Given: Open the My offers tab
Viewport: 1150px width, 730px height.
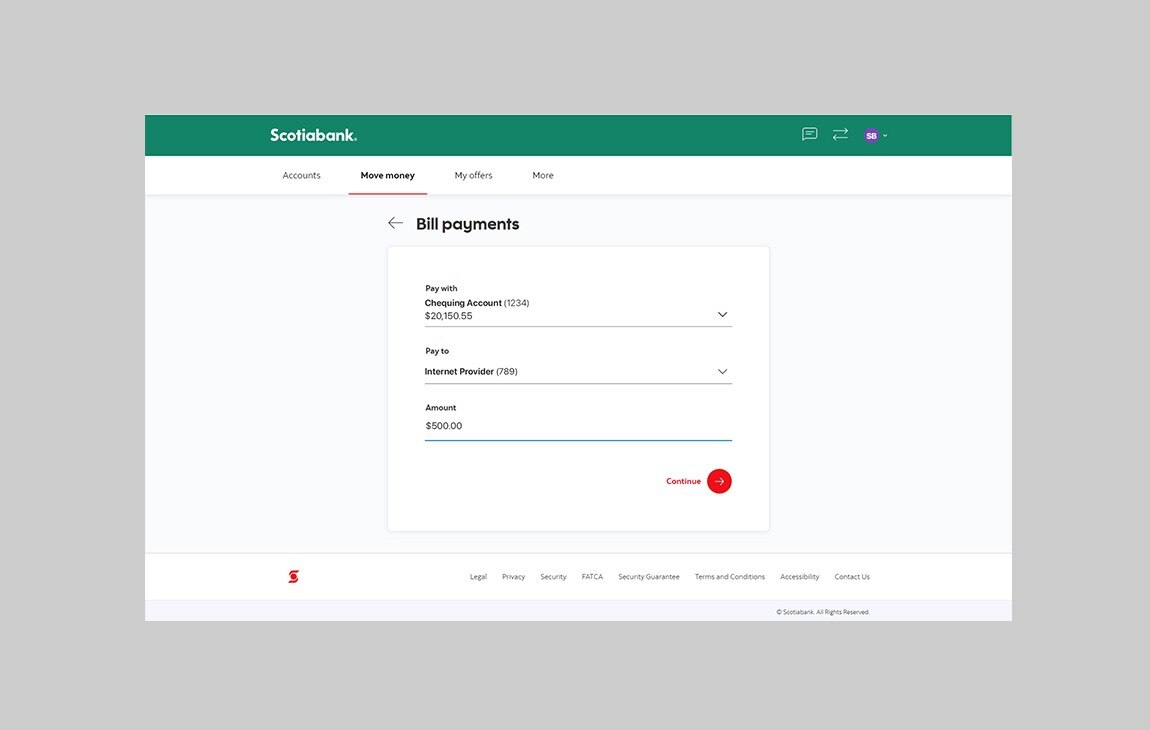Looking at the screenshot, I should pos(473,175).
